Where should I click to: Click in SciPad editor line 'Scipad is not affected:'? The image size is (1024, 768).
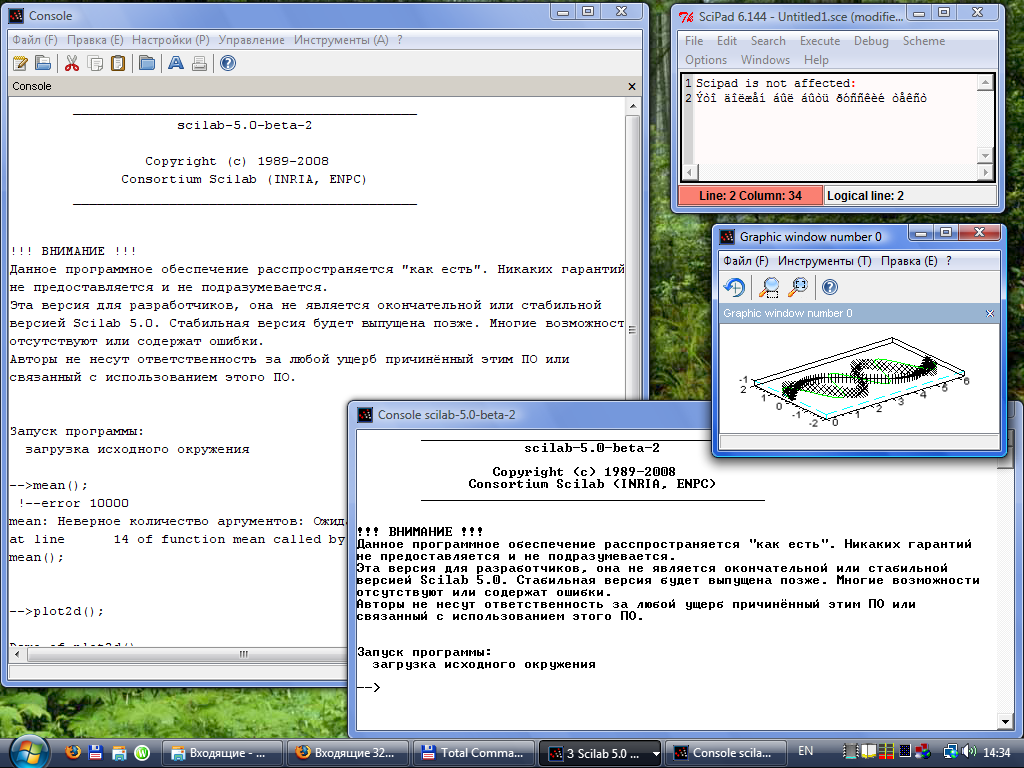point(775,84)
